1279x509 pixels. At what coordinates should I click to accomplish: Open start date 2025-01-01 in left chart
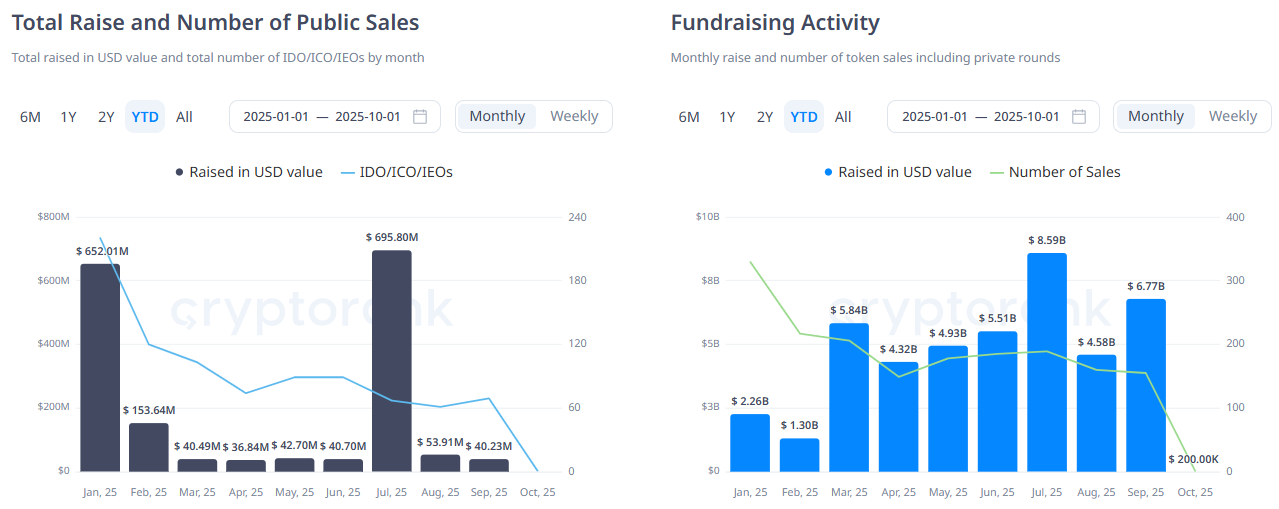pos(276,117)
